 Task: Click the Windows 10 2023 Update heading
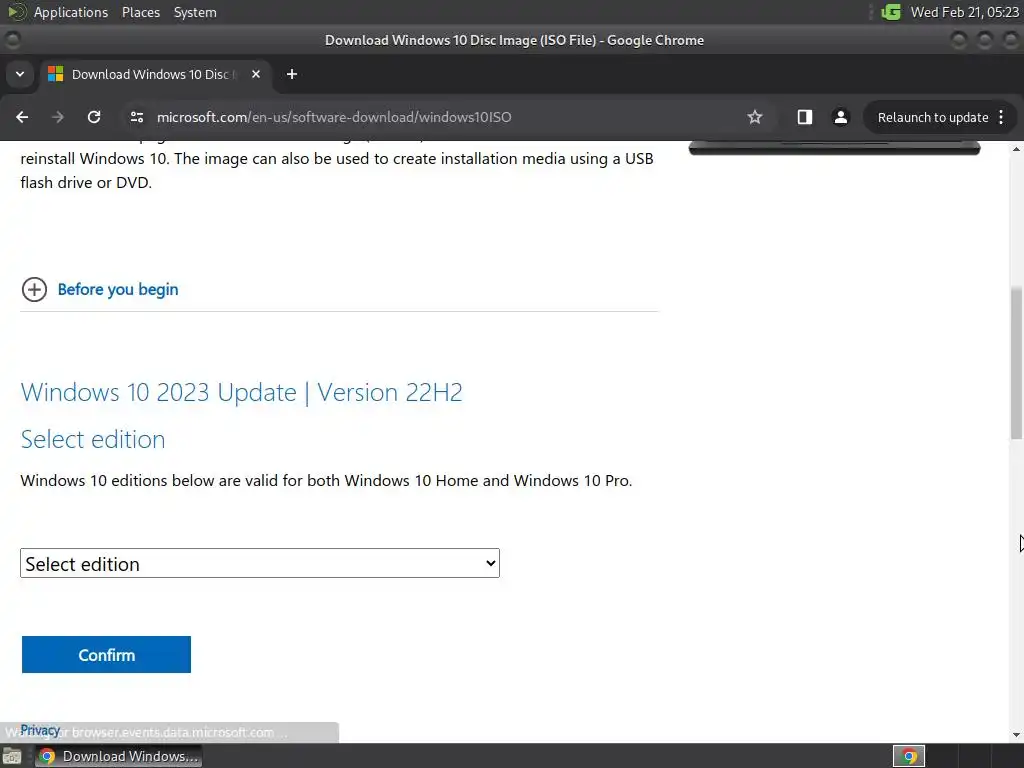point(242,392)
